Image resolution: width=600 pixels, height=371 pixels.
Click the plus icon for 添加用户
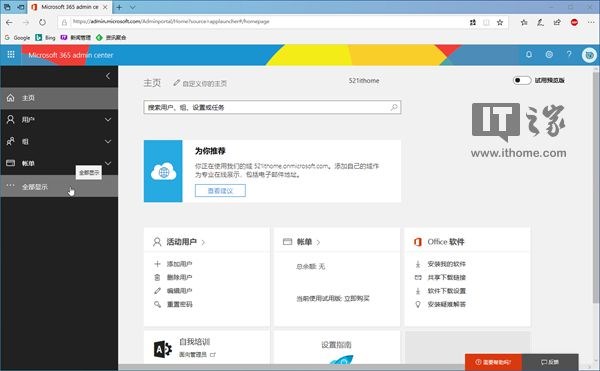click(x=157, y=264)
